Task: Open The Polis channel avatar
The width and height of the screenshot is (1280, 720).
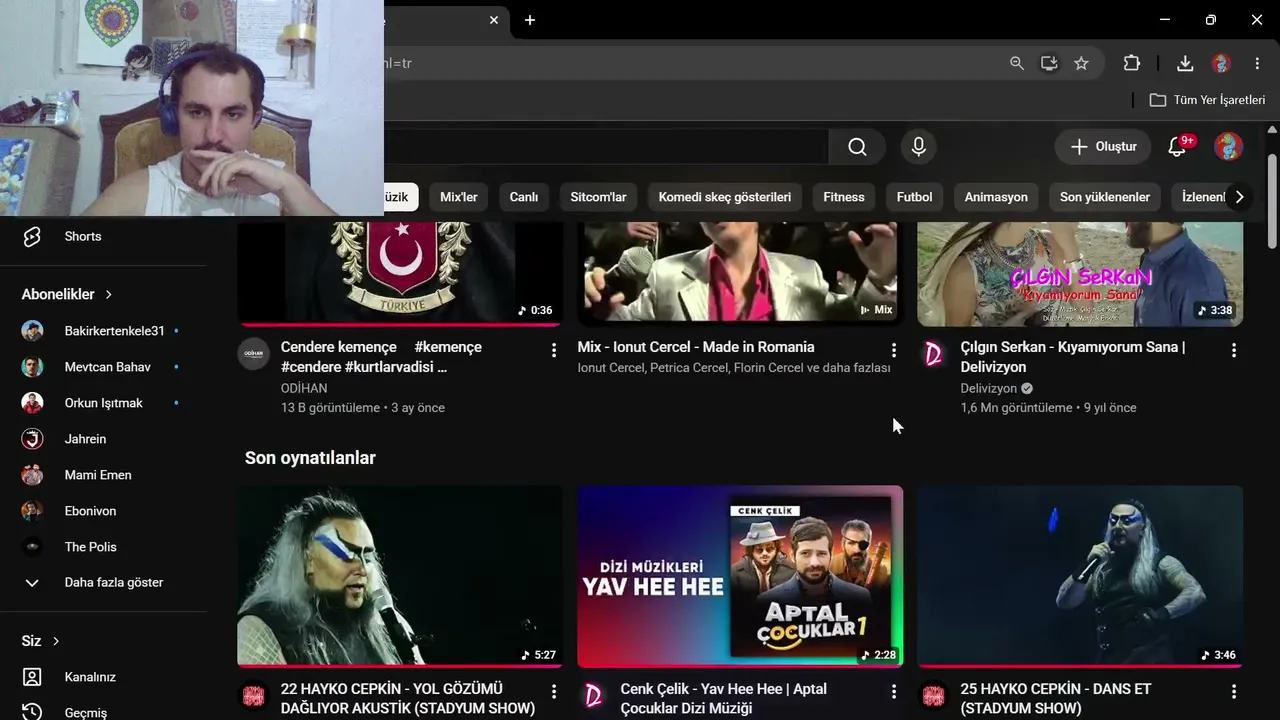Action: pos(33,547)
